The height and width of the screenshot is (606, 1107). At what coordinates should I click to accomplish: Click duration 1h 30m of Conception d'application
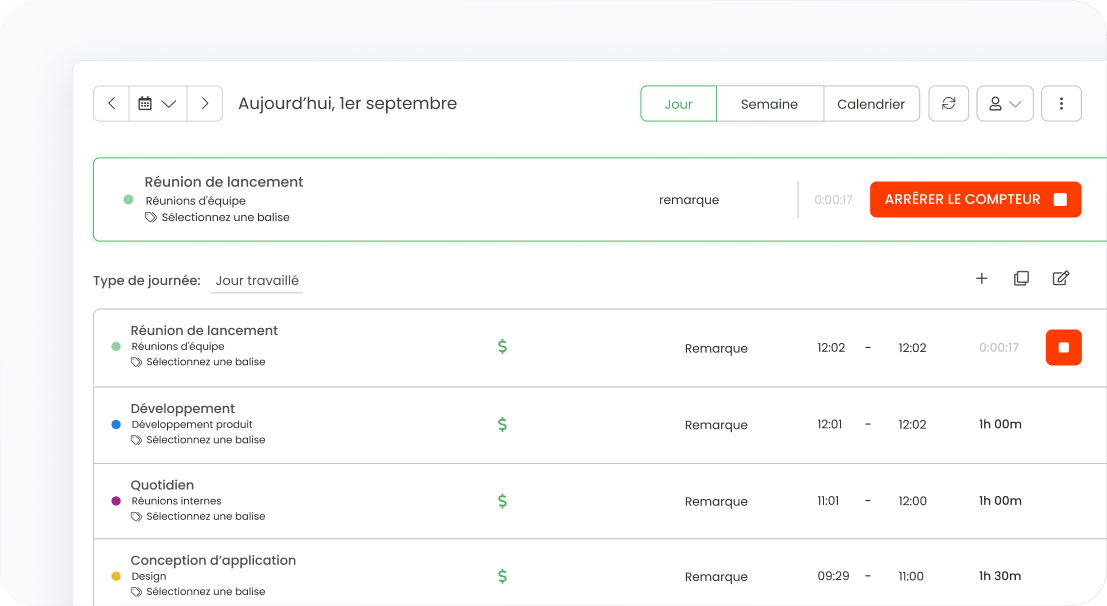1000,576
